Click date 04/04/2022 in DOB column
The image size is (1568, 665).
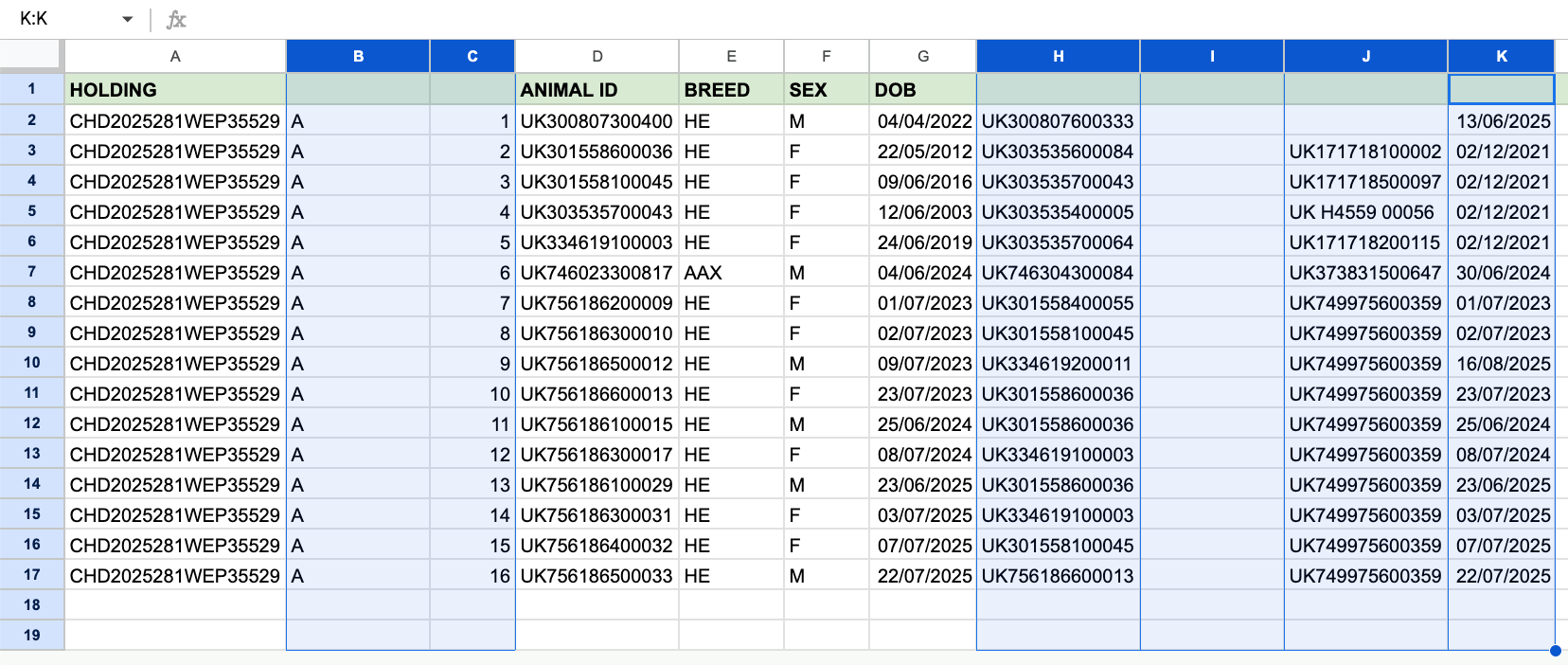tap(923, 120)
